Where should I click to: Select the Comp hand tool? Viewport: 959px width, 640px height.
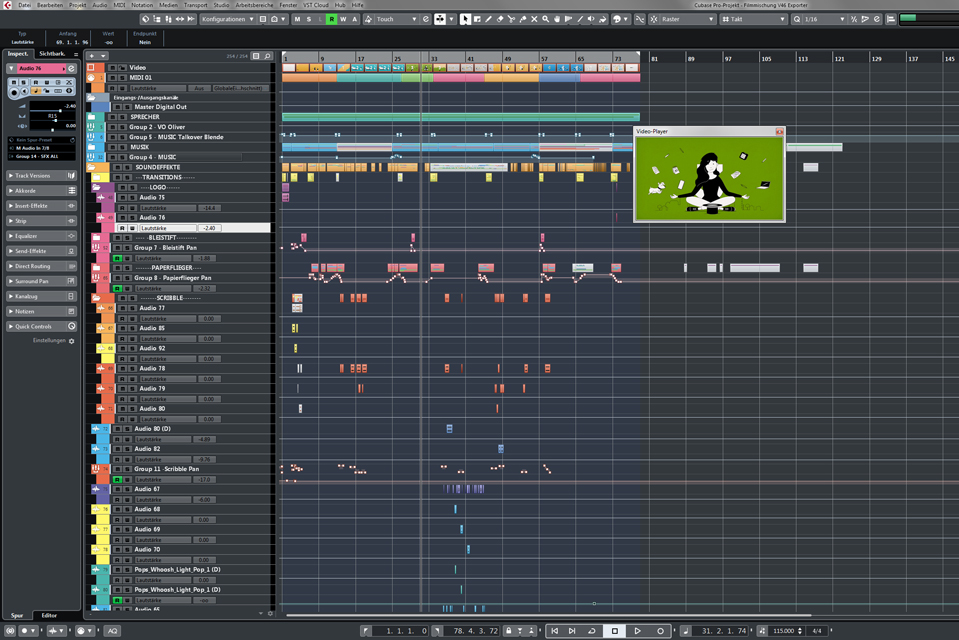coord(557,19)
